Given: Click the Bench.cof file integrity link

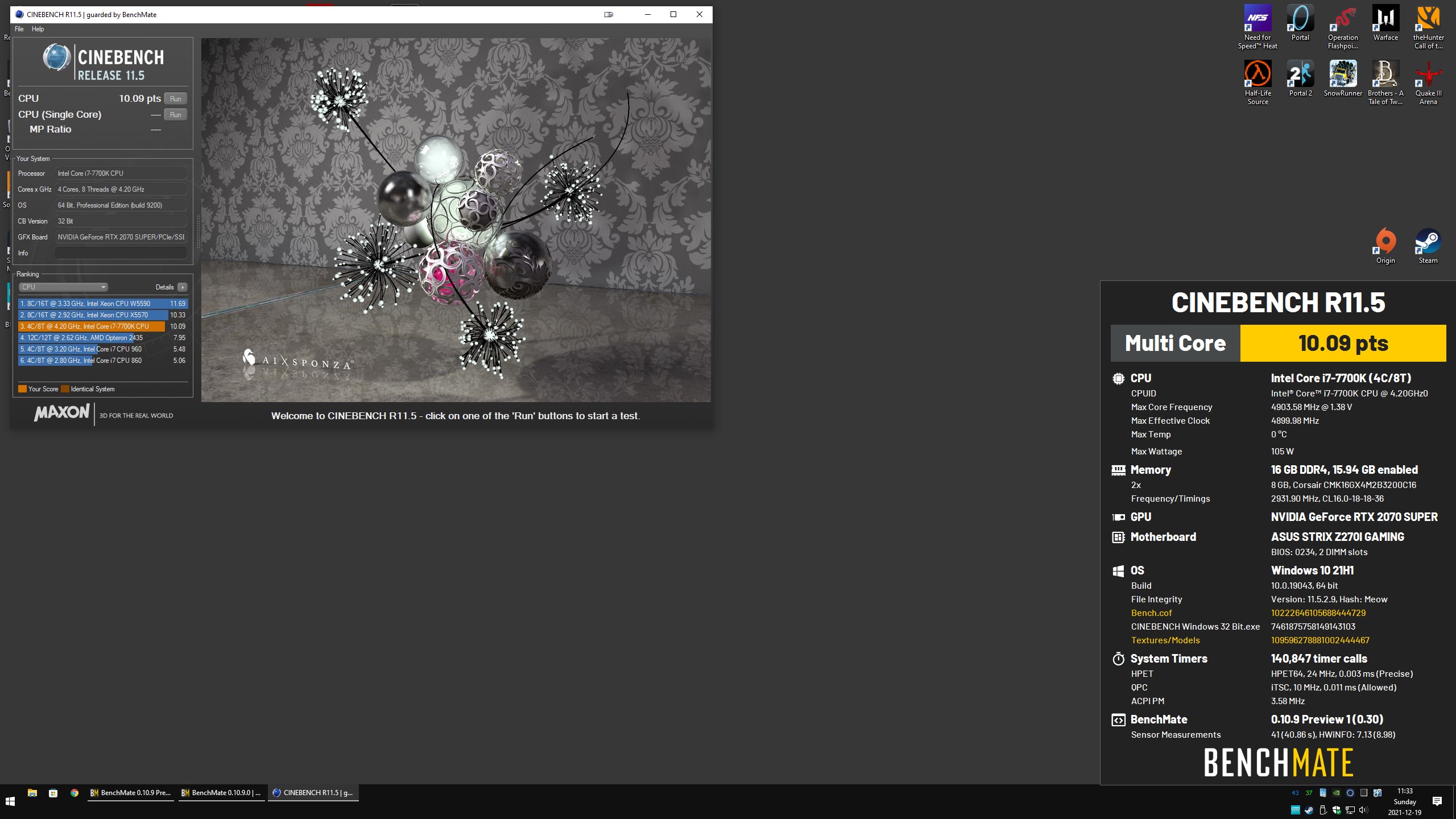Looking at the screenshot, I should pyautogui.click(x=1151, y=613).
